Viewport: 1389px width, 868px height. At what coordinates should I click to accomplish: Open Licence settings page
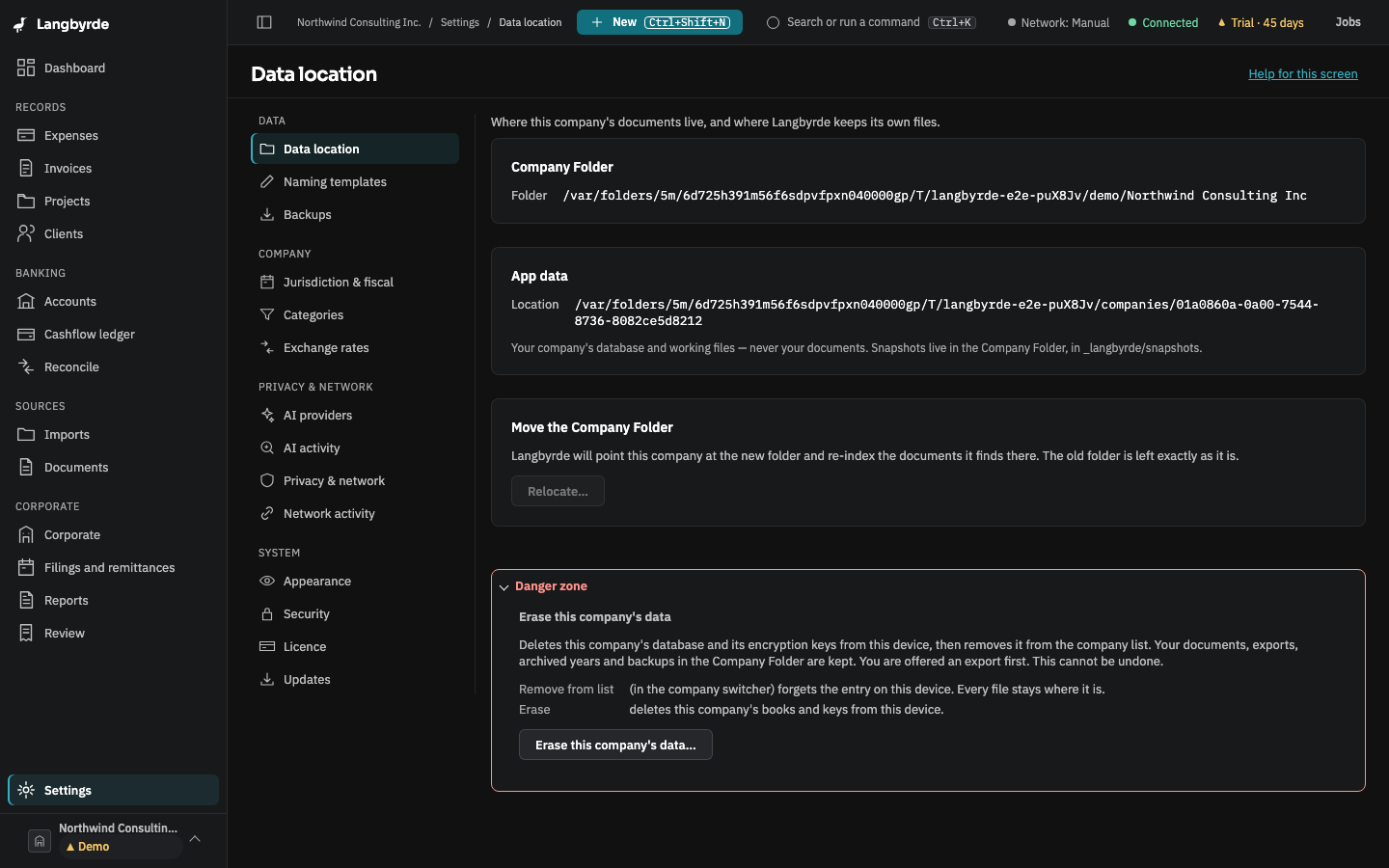(x=355, y=647)
